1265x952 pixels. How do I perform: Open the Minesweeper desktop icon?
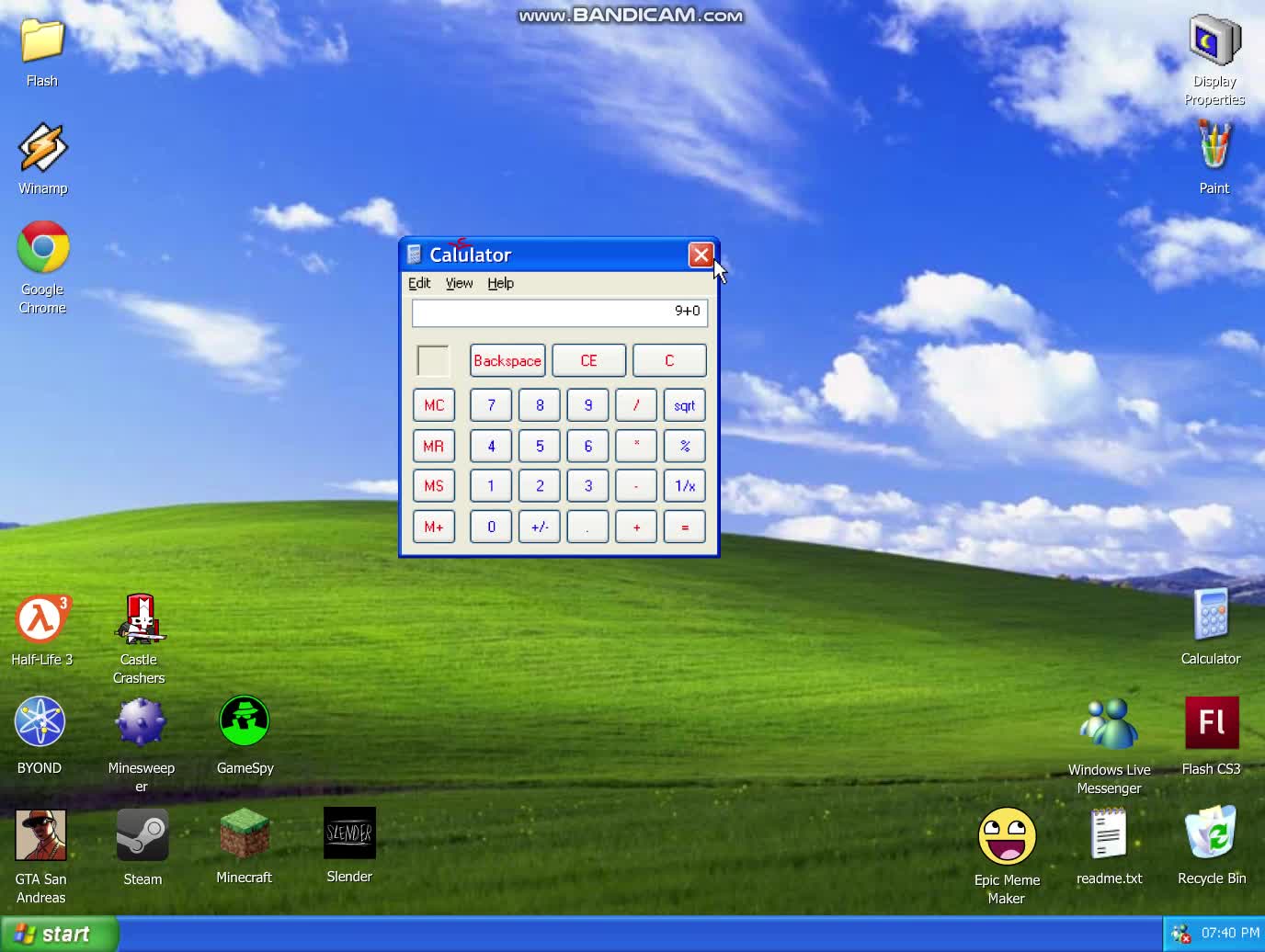pos(141,722)
